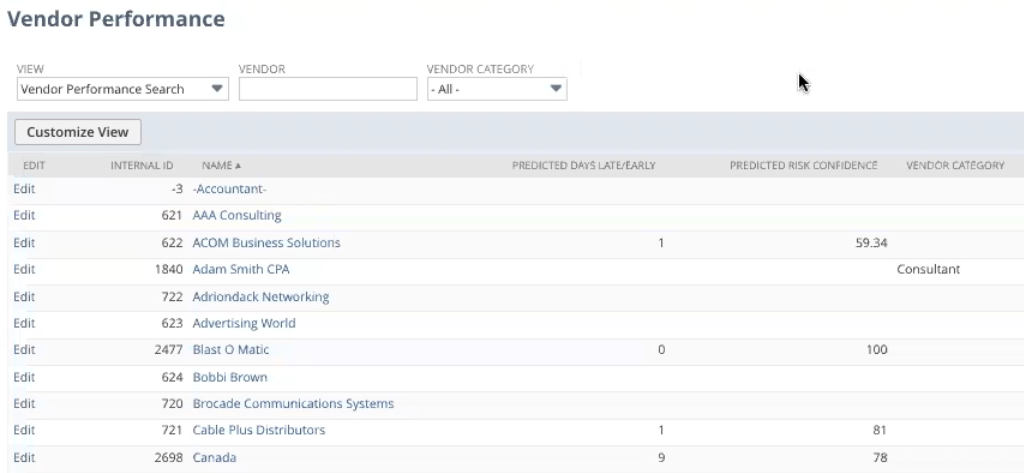Open the Advertising World vendor

244,323
